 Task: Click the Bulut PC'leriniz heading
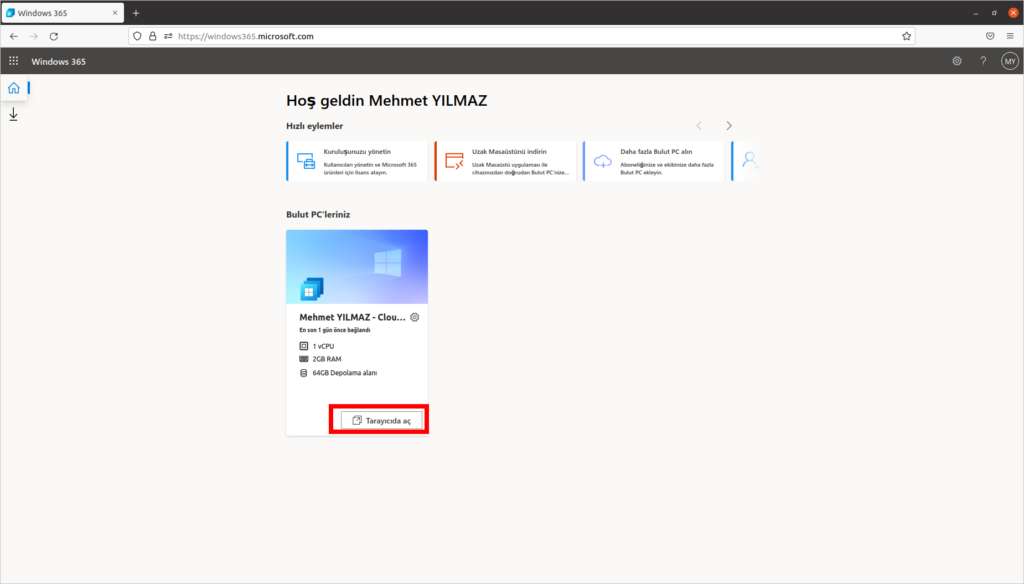coord(318,214)
